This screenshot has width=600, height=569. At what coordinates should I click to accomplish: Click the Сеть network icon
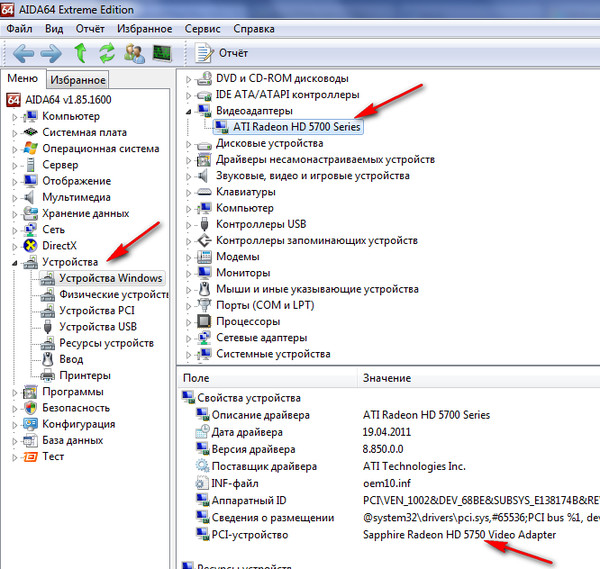[x=30, y=229]
